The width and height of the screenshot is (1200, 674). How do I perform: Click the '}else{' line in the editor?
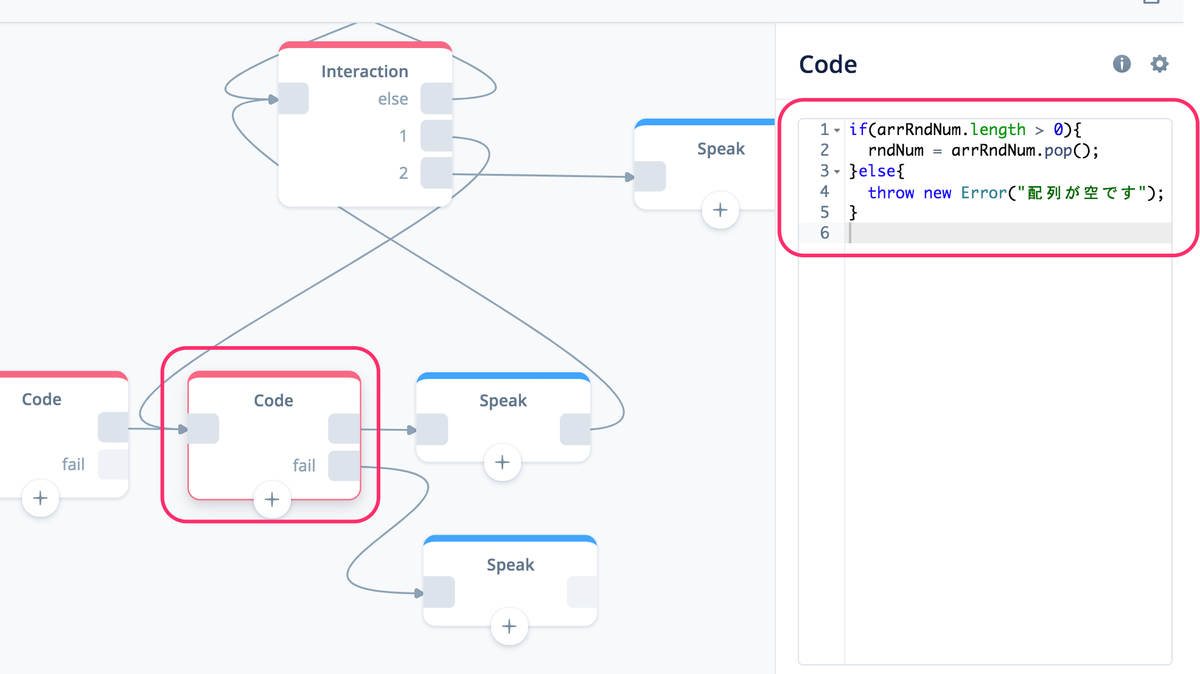click(876, 171)
